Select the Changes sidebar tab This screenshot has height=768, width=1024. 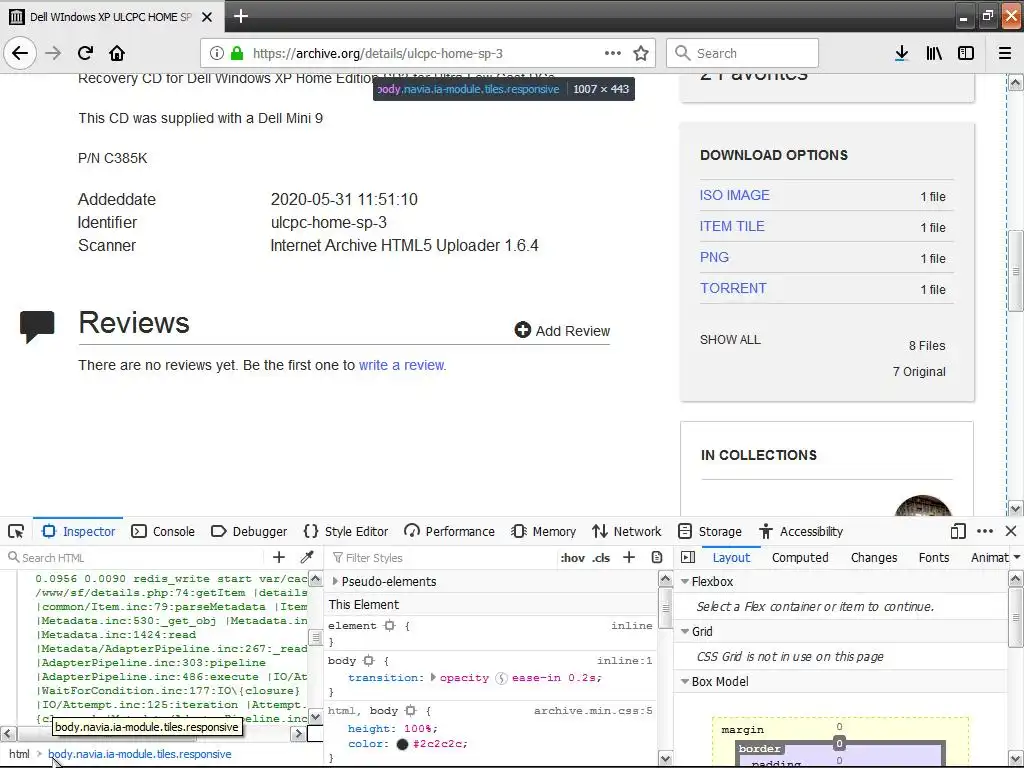pos(874,557)
